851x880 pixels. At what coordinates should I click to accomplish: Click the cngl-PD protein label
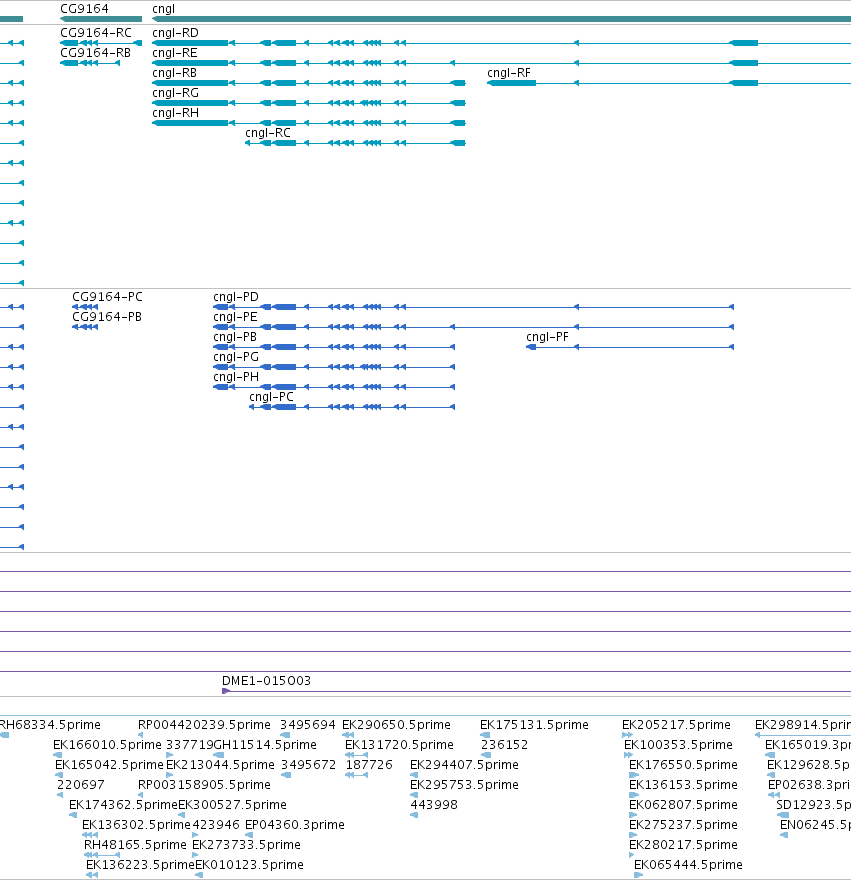point(236,297)
